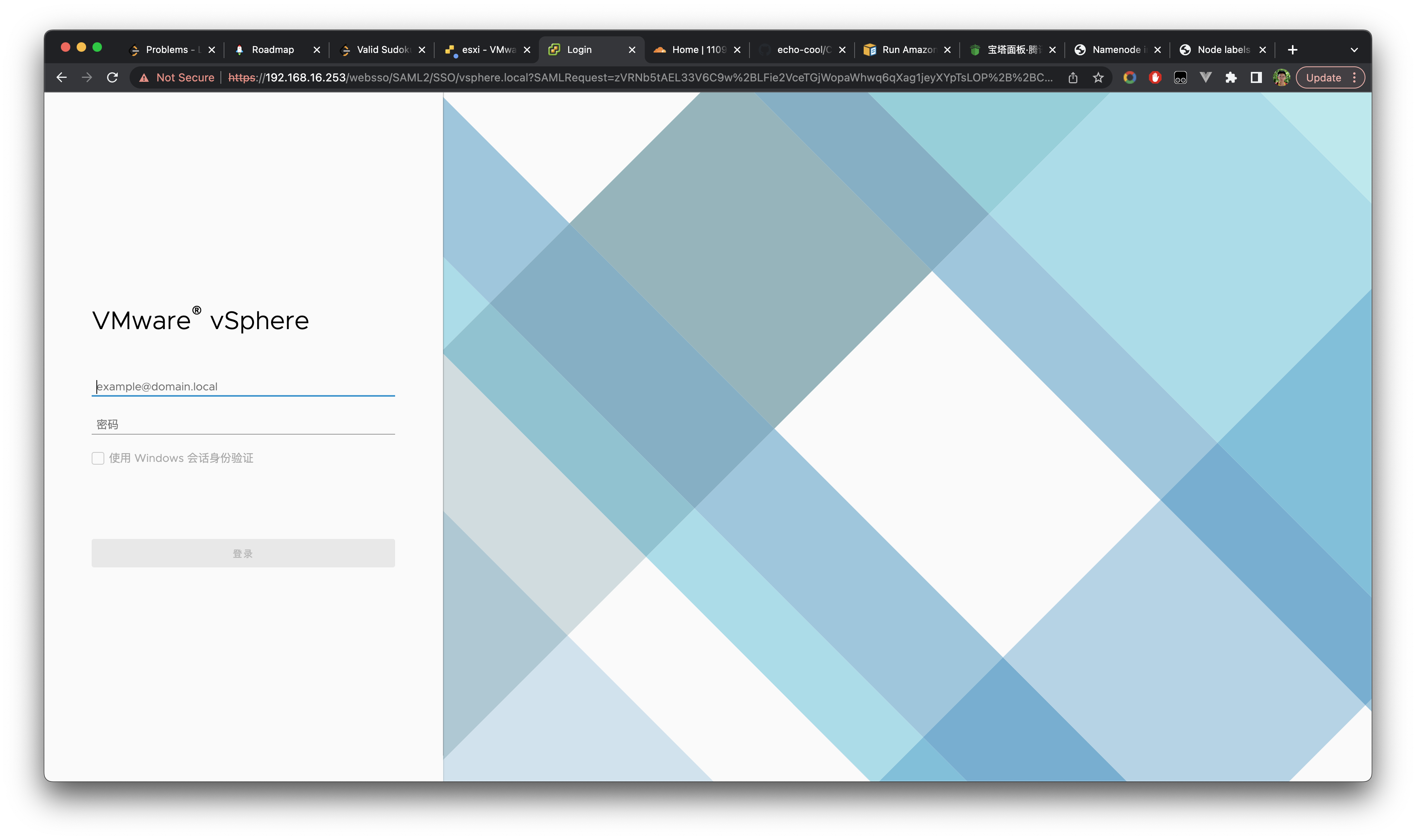Toggle the side panel icon
Screen dimensions: 1416x840
pos(1256,77)
